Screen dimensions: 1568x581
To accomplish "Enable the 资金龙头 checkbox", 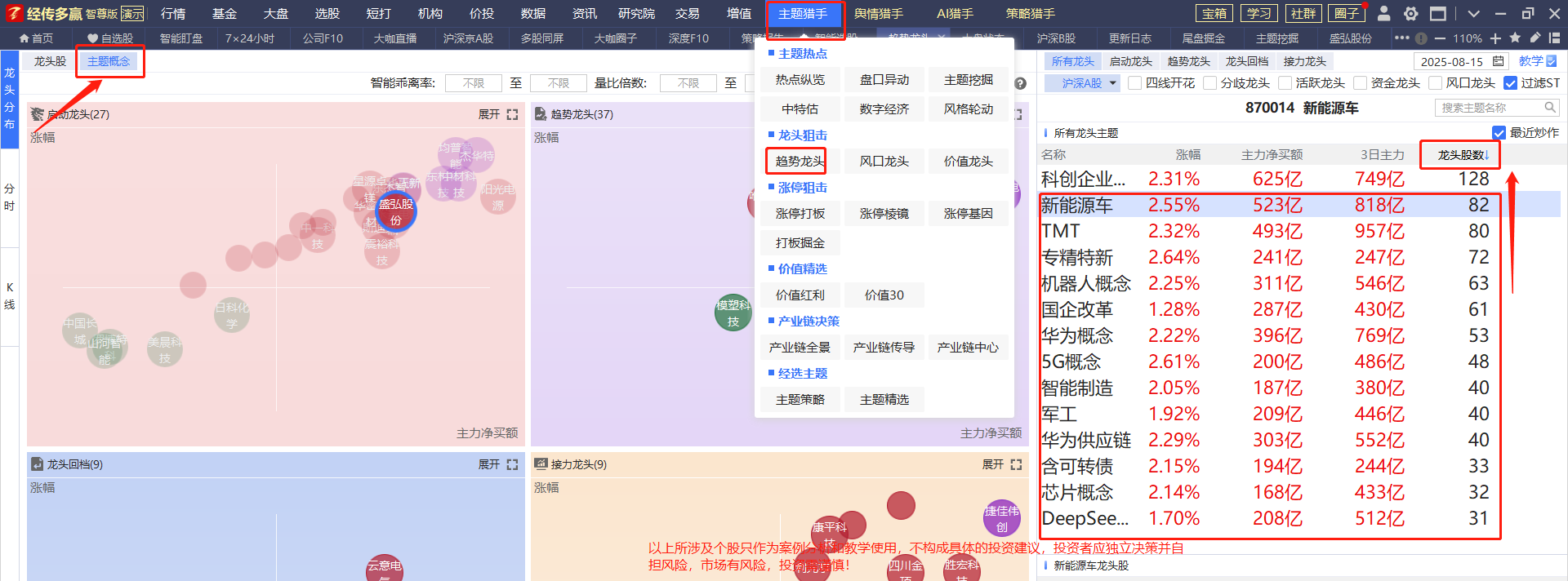I will pyautogui.click(x=1360, y=83).
